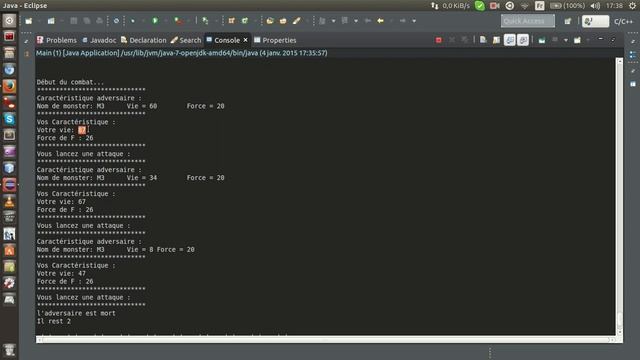Click the vertical scrollbar of the Console
This screenshot has width=640, height=360.
click(x=619, y=196)
